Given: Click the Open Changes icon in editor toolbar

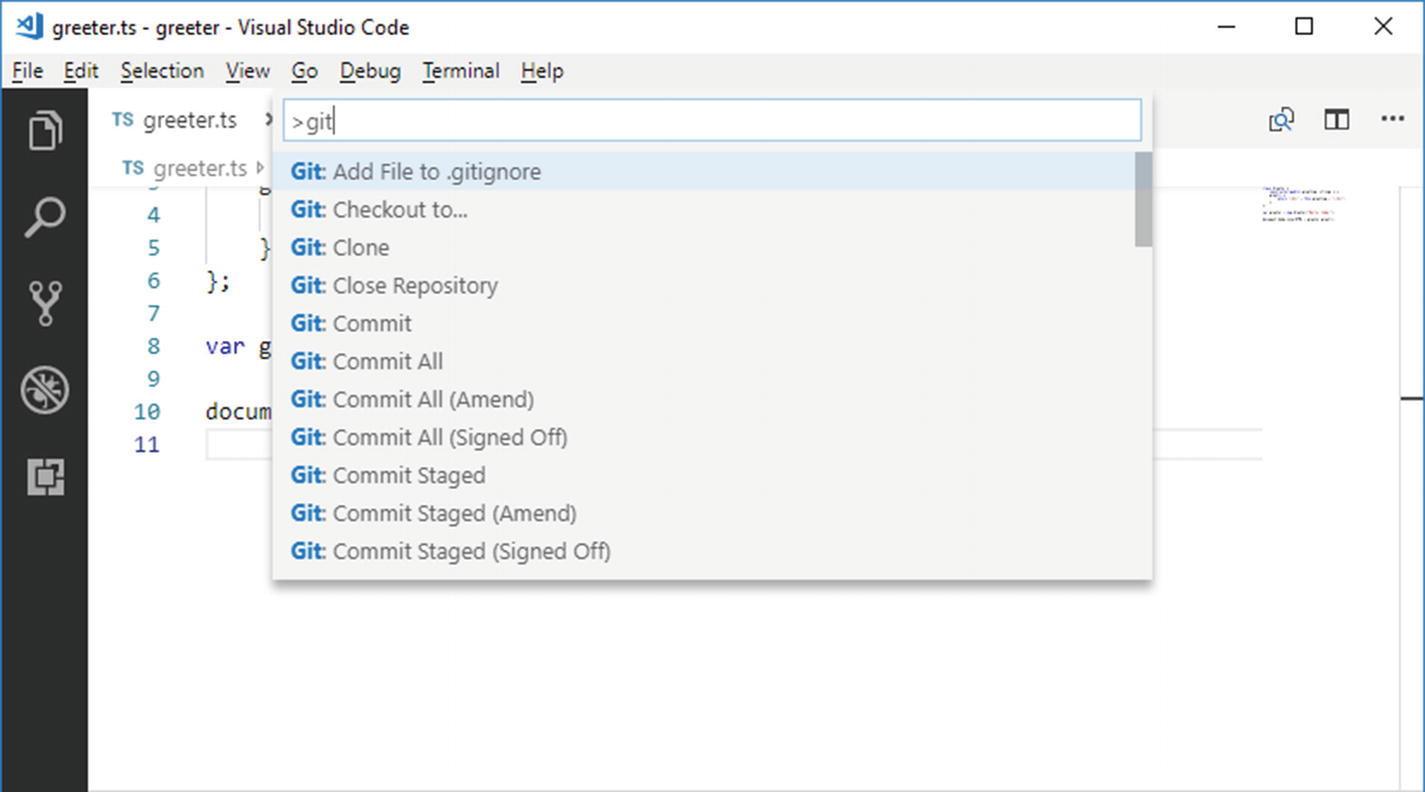Looking at the screenshot, I should click(1281, 120).
